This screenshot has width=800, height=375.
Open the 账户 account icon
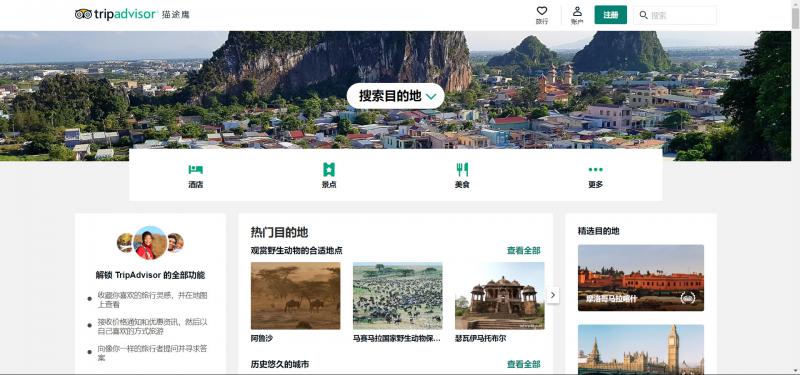point(577,11)
